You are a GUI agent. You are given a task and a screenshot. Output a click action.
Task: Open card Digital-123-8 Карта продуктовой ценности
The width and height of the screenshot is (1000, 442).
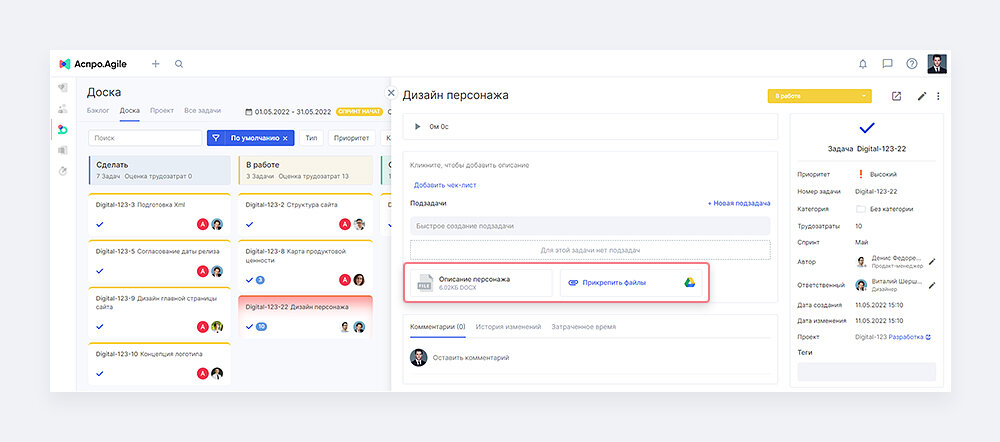(305, 265)
